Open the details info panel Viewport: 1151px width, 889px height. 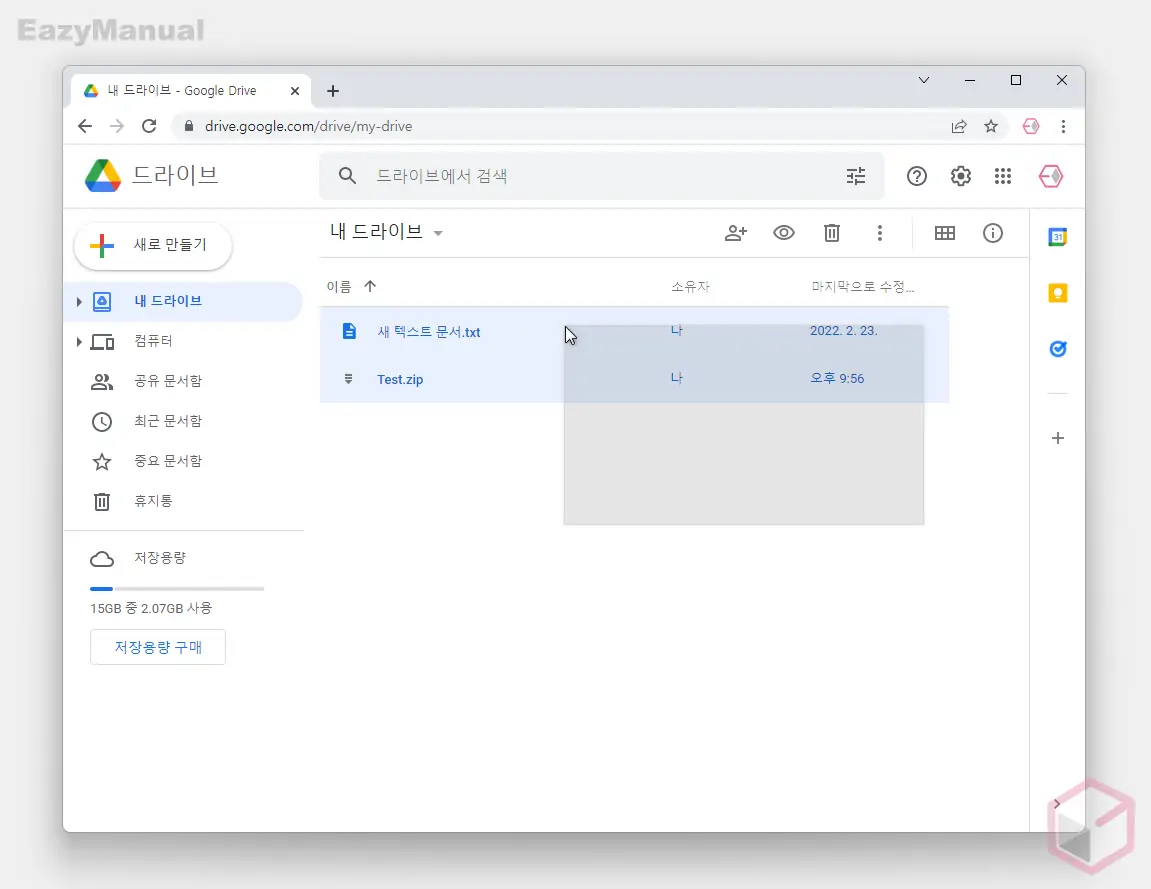[992, 233]
